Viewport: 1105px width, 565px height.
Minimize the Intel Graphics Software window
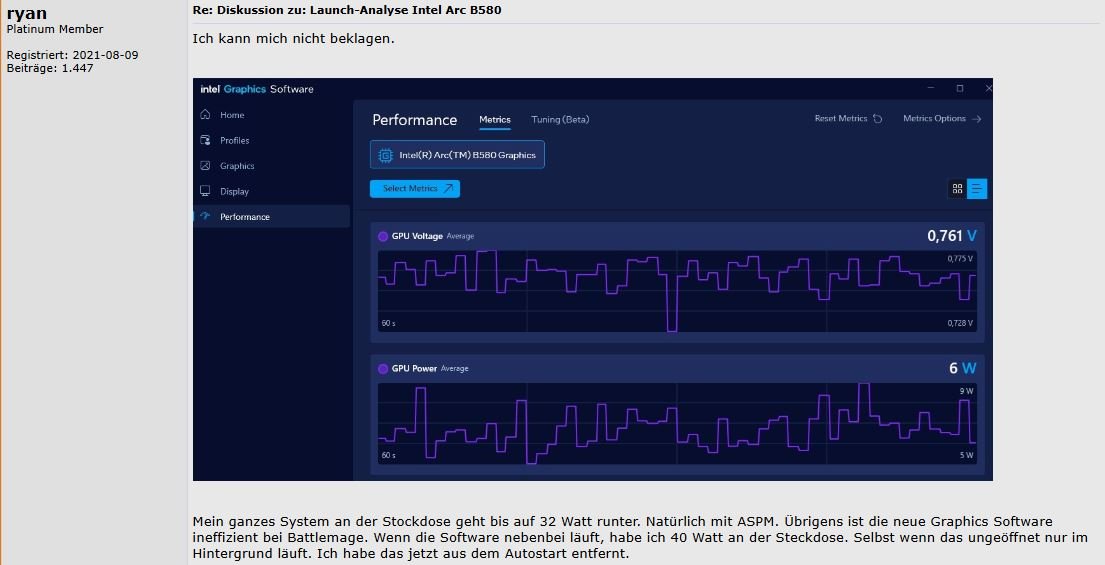[930, 88]
